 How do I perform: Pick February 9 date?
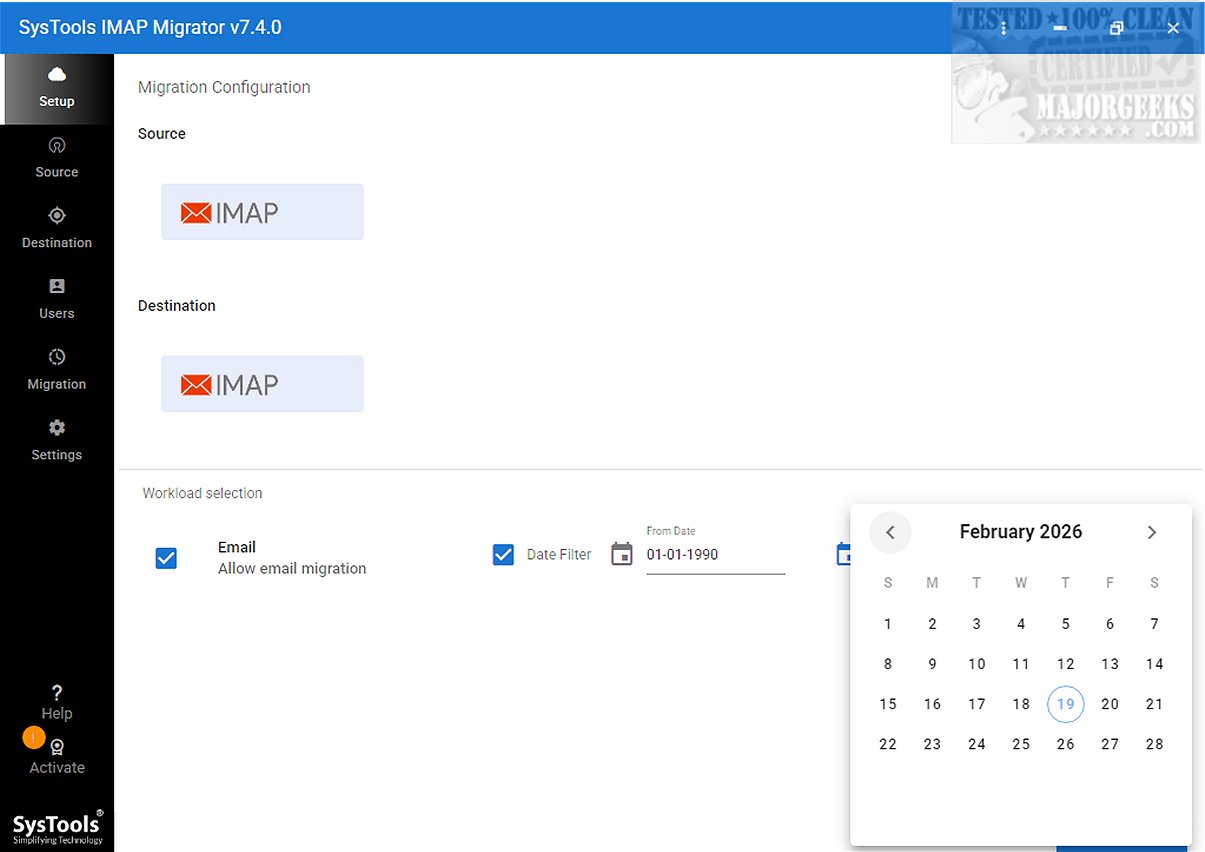932,664
